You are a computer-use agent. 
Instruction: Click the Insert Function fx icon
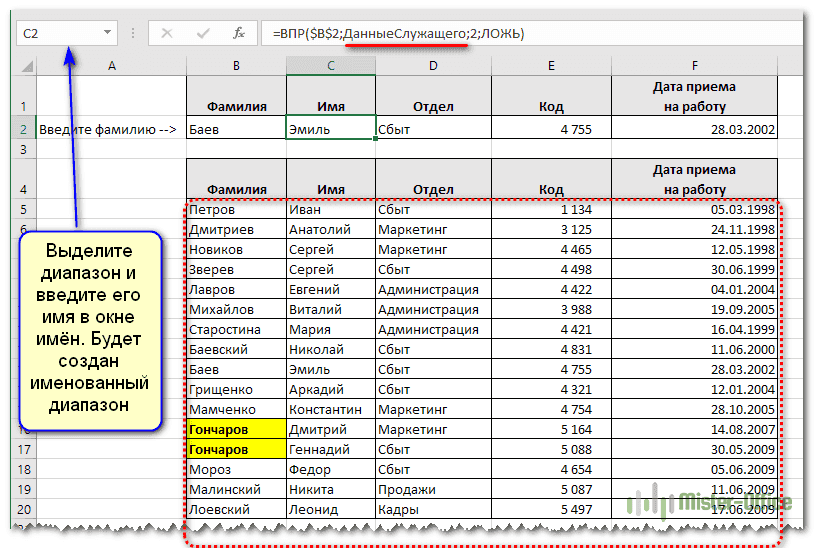[238, 33]
